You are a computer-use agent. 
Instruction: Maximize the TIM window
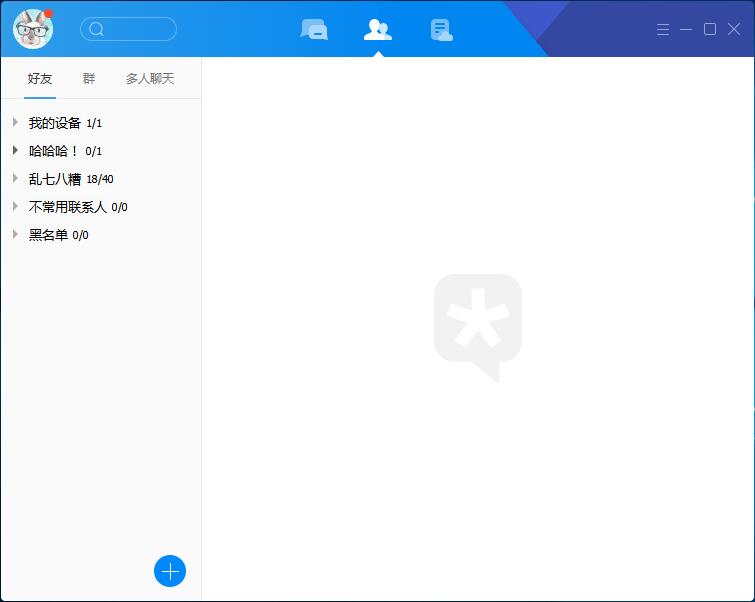pos(710,29)
